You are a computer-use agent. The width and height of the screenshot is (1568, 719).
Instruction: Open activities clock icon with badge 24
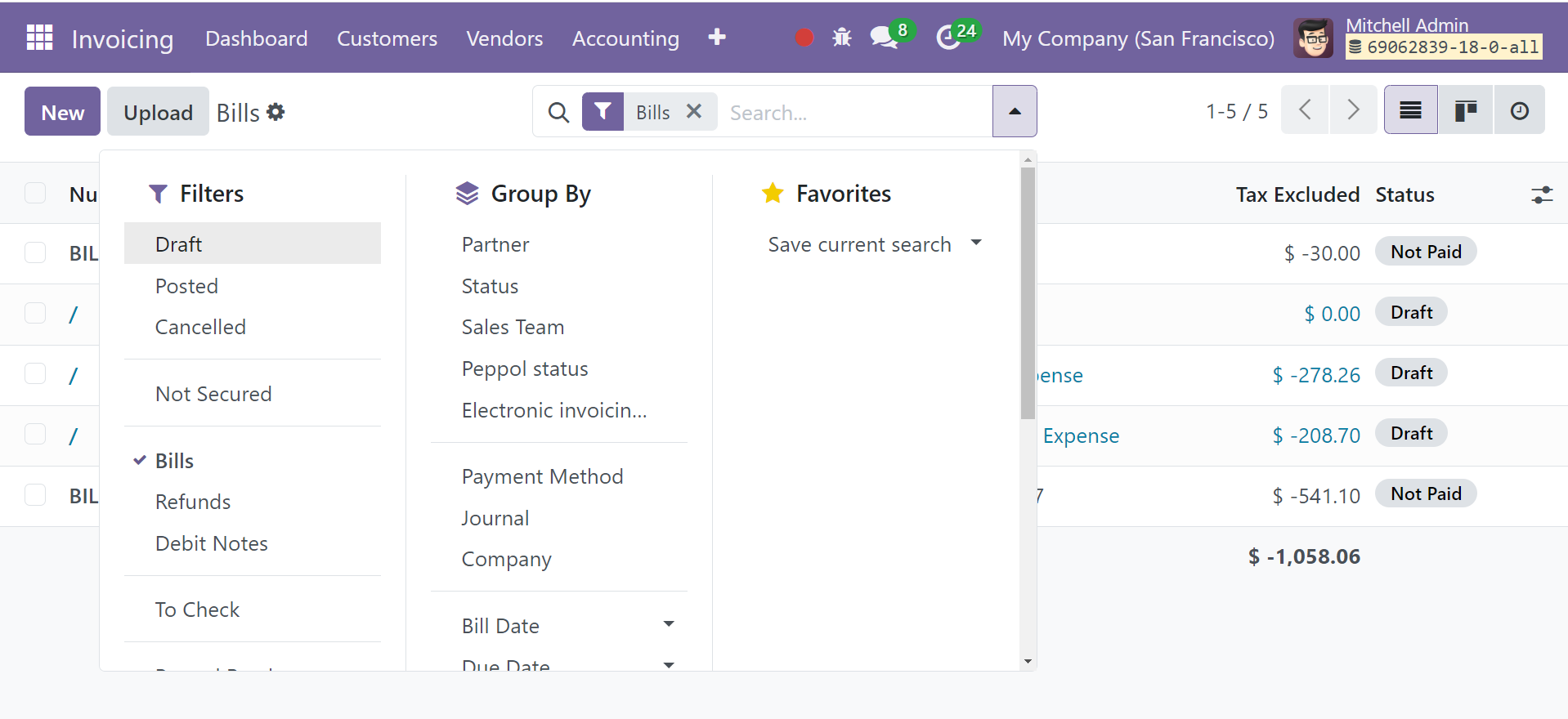coord(948,38)
